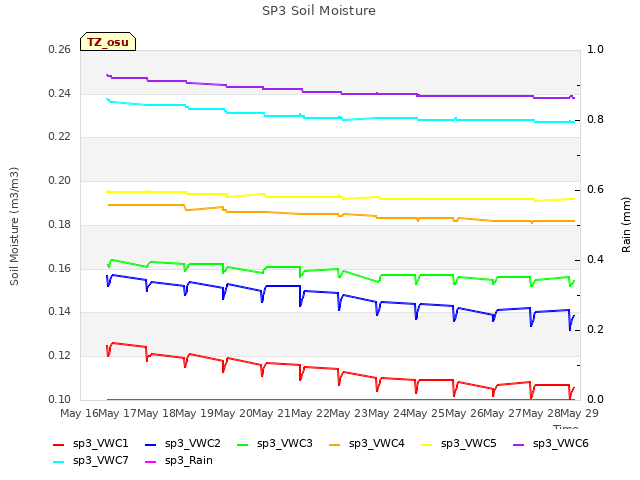Click the TZ_osu annotation label
Screen dimensions: 640x480
click(x=108, y=42)
